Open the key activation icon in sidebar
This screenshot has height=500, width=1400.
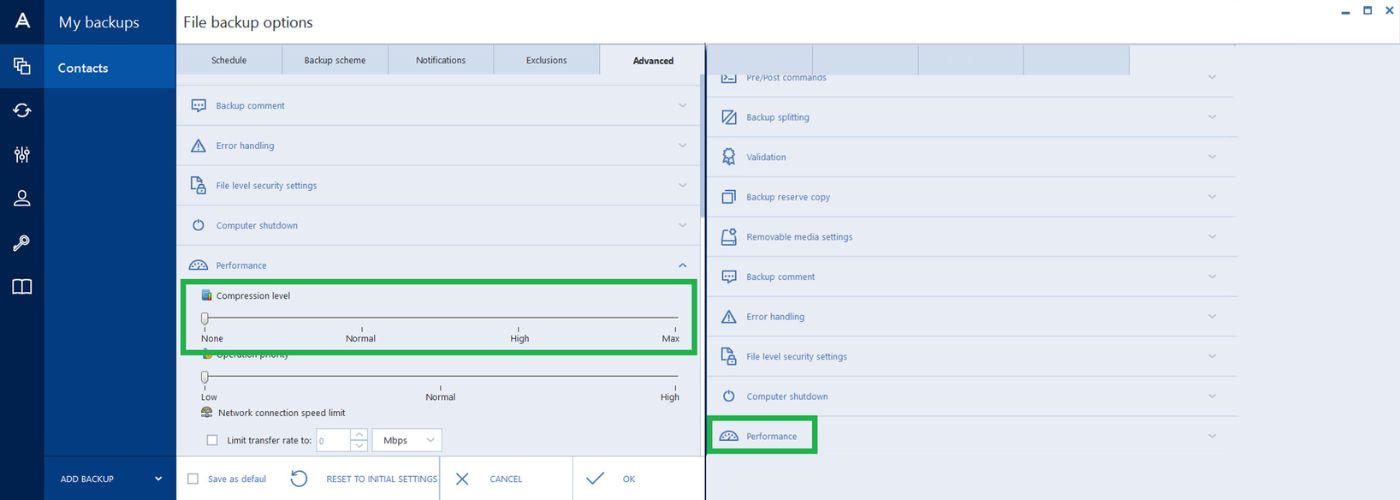pyautogui.click(x=21, y=243)
